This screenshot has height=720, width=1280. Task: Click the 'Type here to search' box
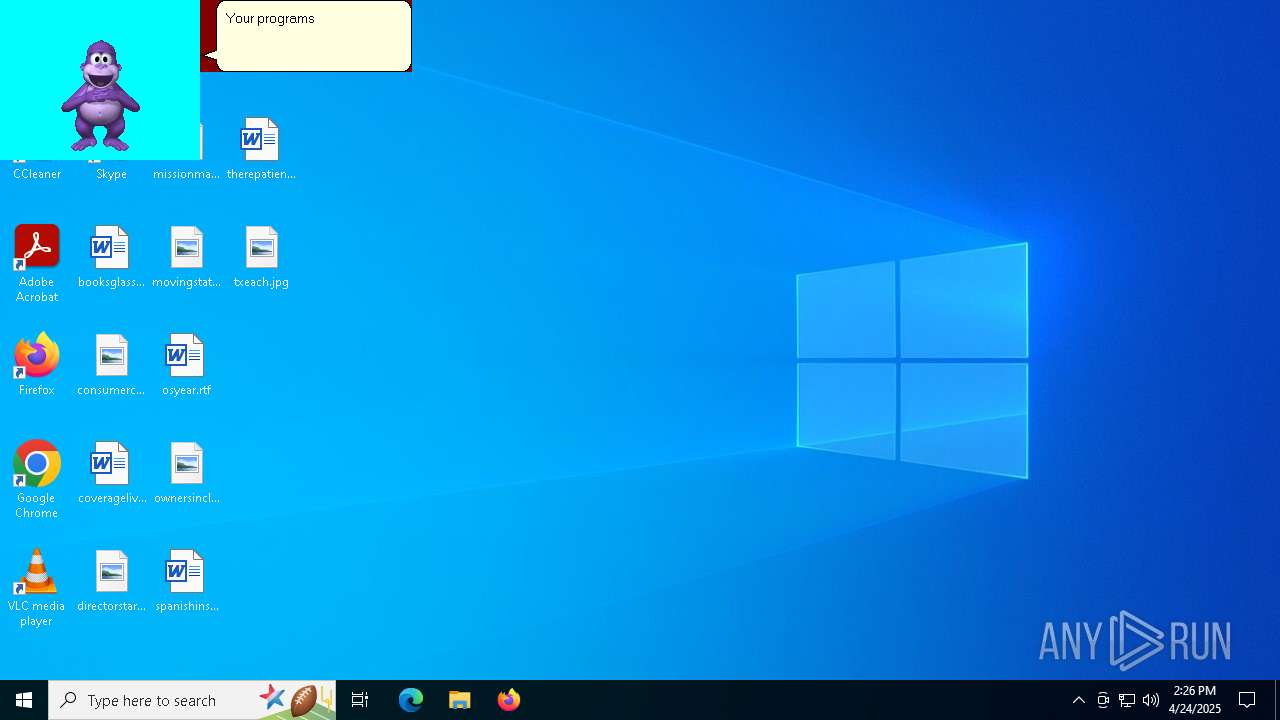click(192, 700)
